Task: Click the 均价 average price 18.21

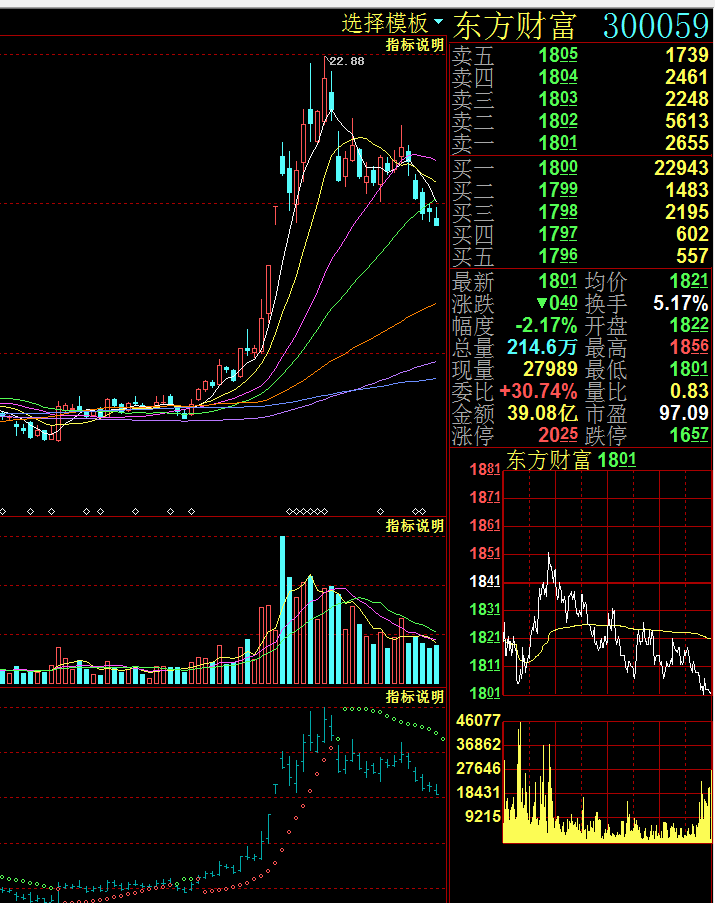Action: 689,282
